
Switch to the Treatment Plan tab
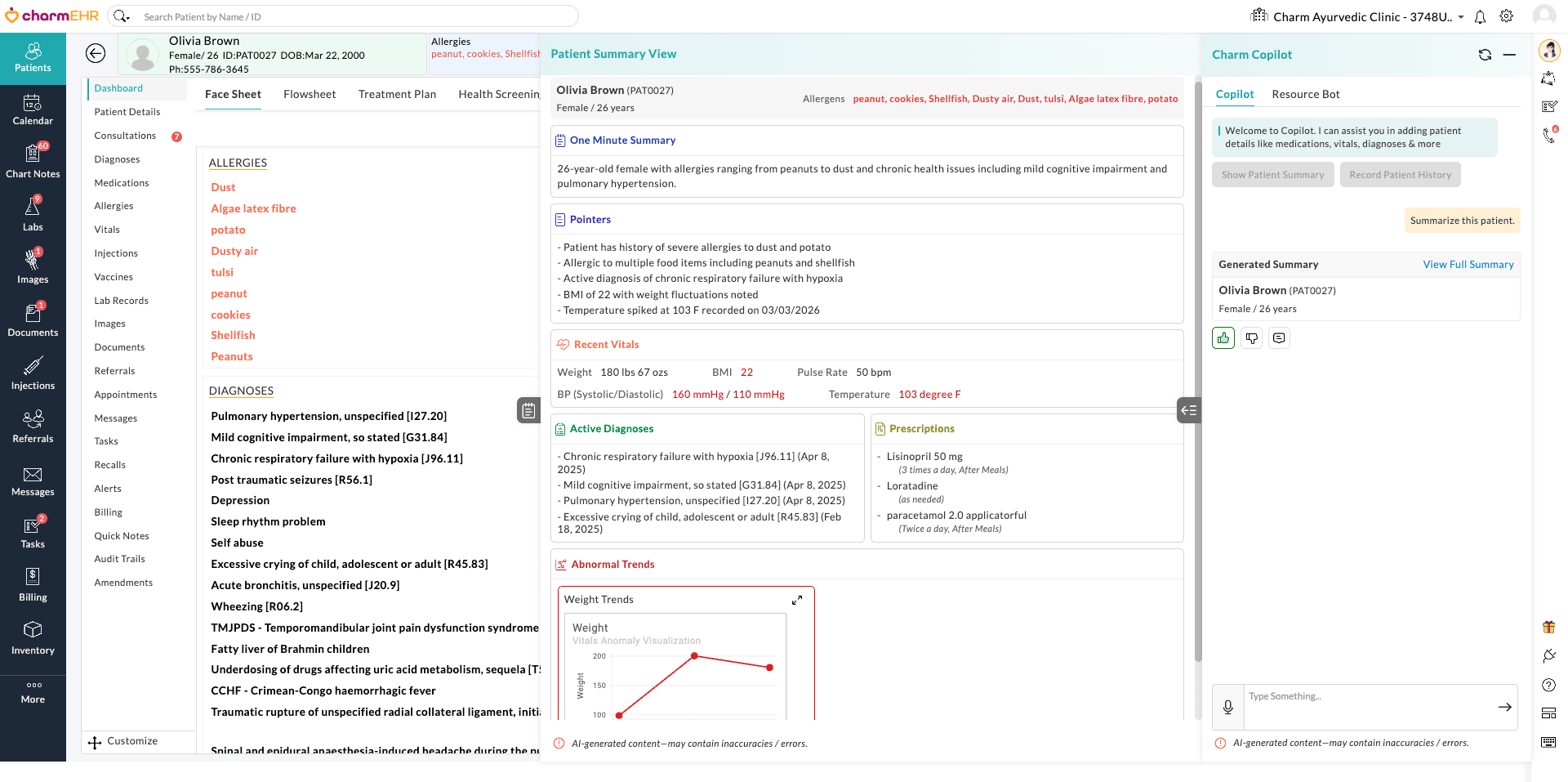tap(397, 95)
